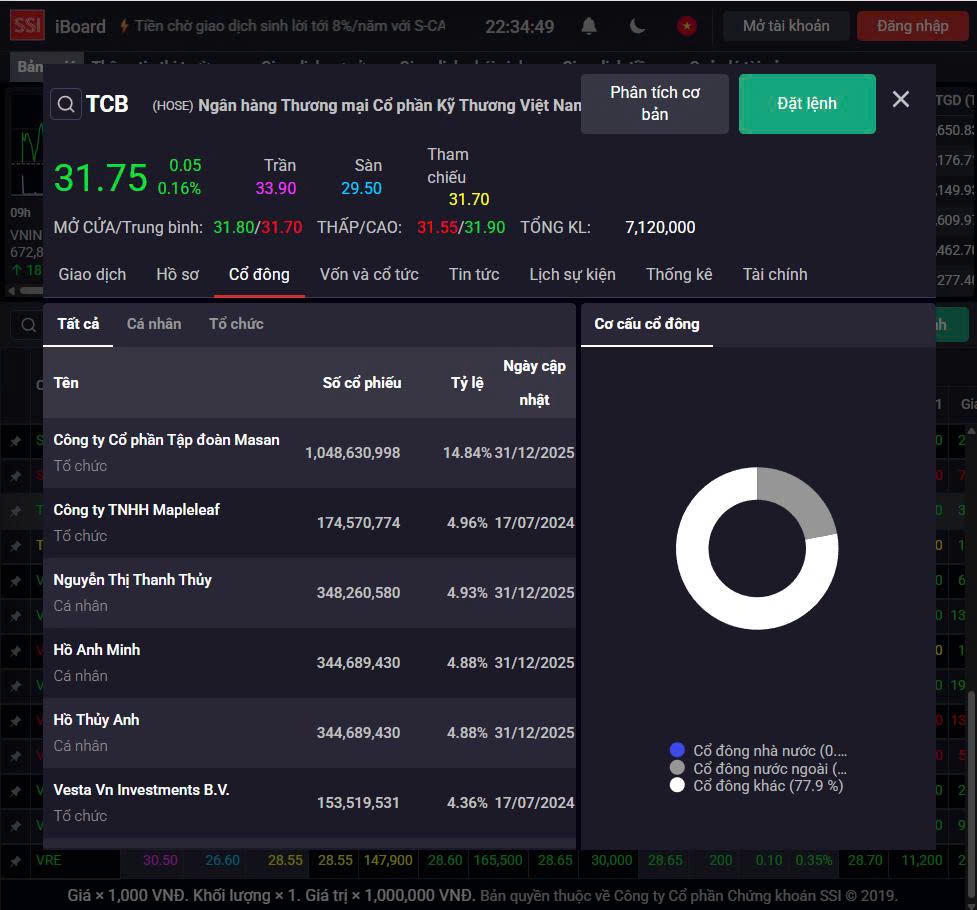
Task: Select the Công ty Cổ phần Tập đoàn Masan row
Action: pyautogui.click(x=309, y=453)
